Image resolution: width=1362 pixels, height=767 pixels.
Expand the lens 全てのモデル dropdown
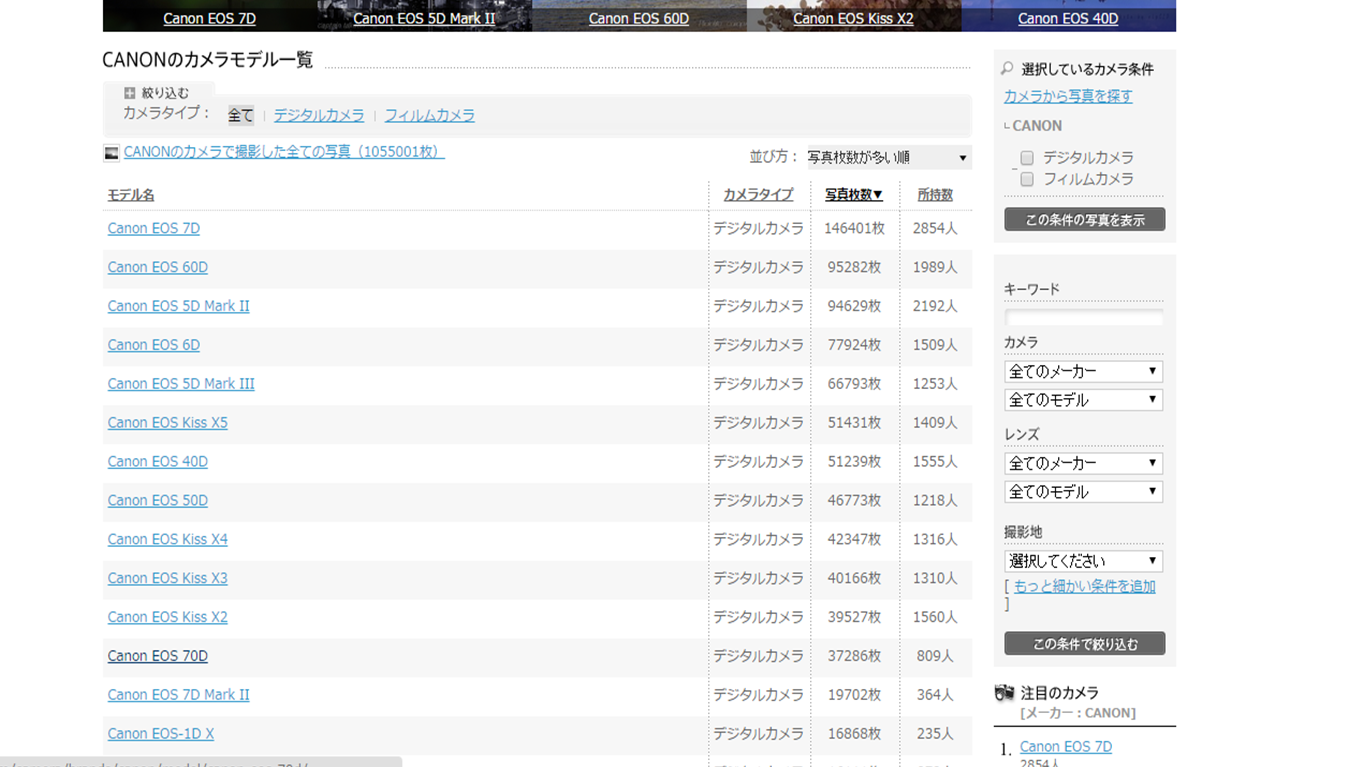coord(1083,492)
